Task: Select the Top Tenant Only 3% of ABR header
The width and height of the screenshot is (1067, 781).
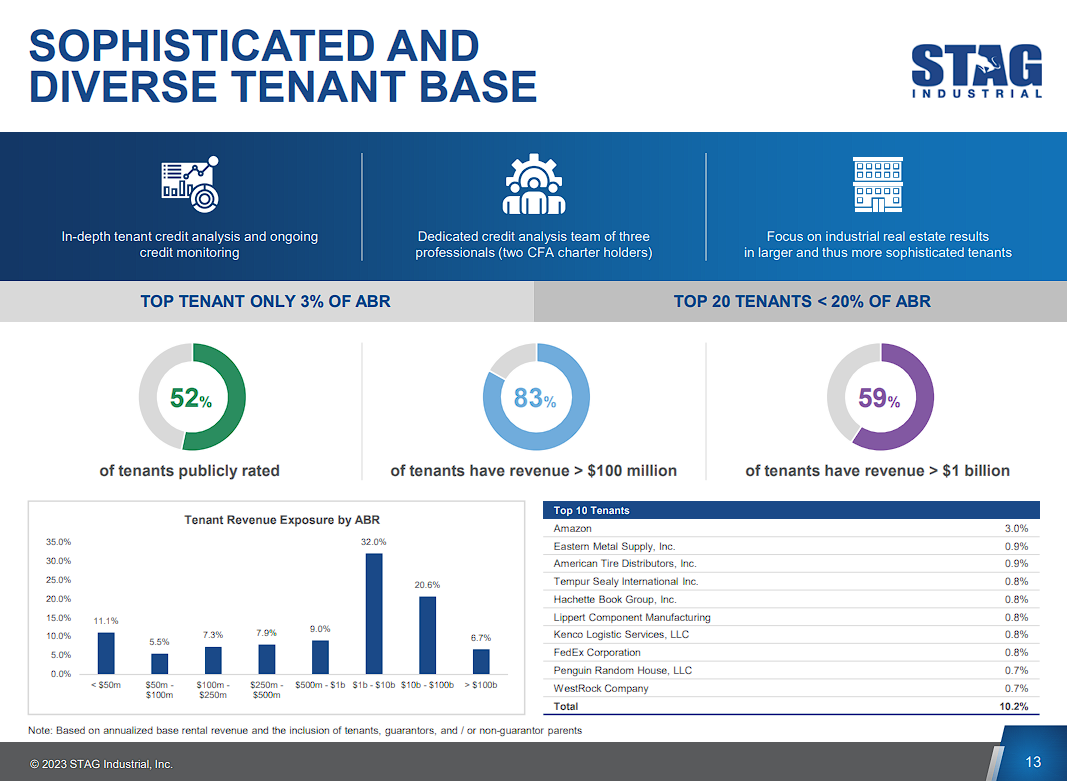Action: [265, 301]
